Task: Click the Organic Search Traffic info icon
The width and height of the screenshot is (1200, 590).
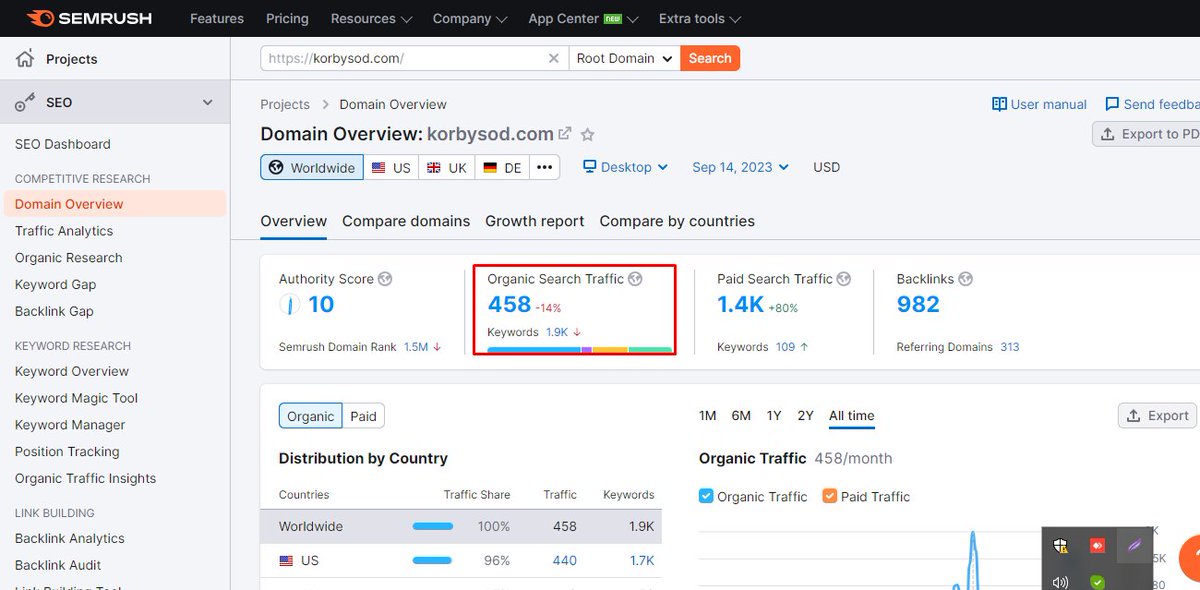Action: (x=635, y=279)
